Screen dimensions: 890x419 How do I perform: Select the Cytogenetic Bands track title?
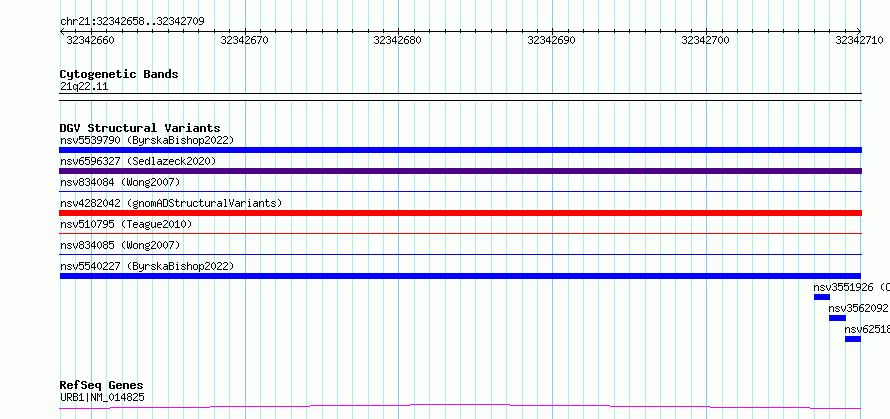pyautogui.click(x=119, y=74)
